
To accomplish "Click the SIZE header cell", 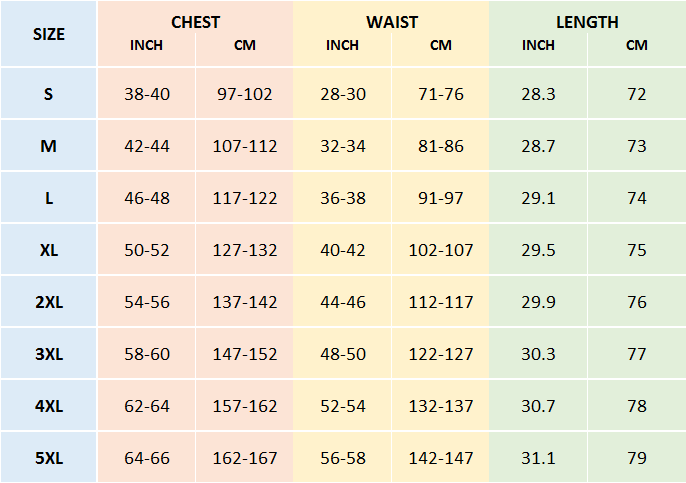I will pyautogui.click(x=48, y=34).
